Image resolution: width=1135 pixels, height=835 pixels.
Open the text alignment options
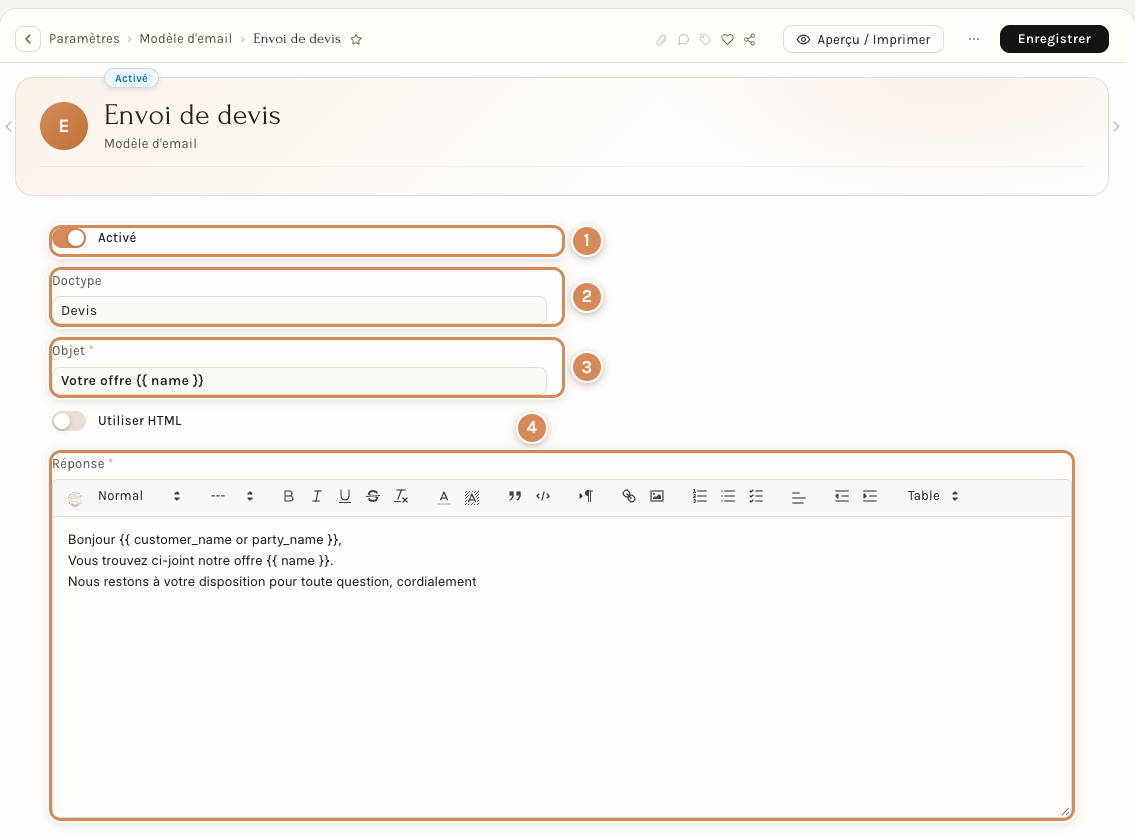[798, 497]
